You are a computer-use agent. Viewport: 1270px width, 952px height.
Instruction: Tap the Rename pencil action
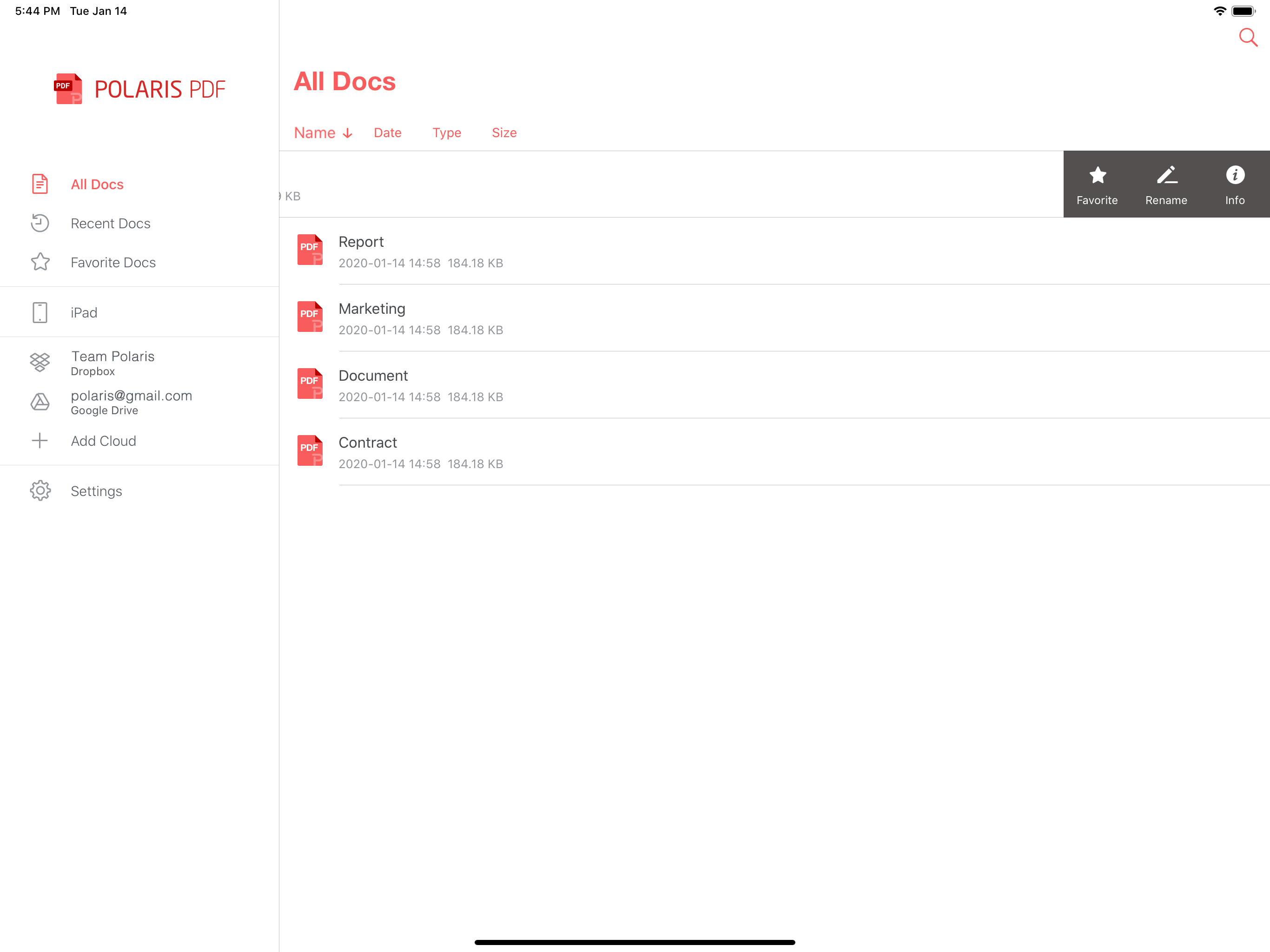click(1165, 185)
